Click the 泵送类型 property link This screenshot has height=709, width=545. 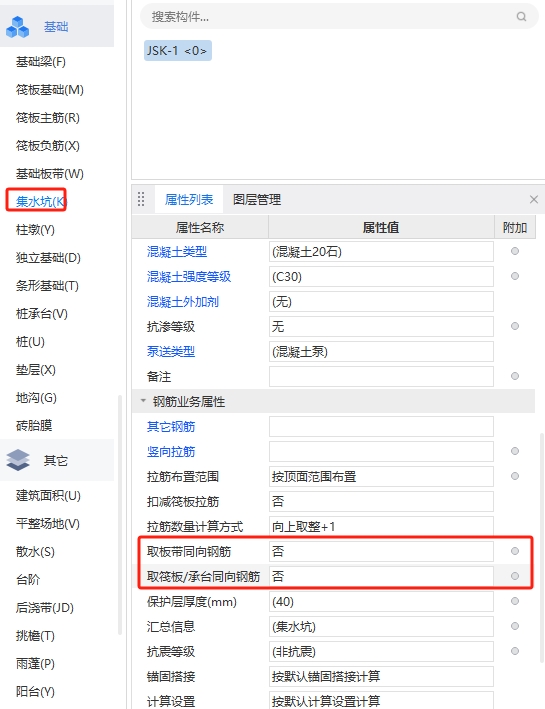coord(171,351)
